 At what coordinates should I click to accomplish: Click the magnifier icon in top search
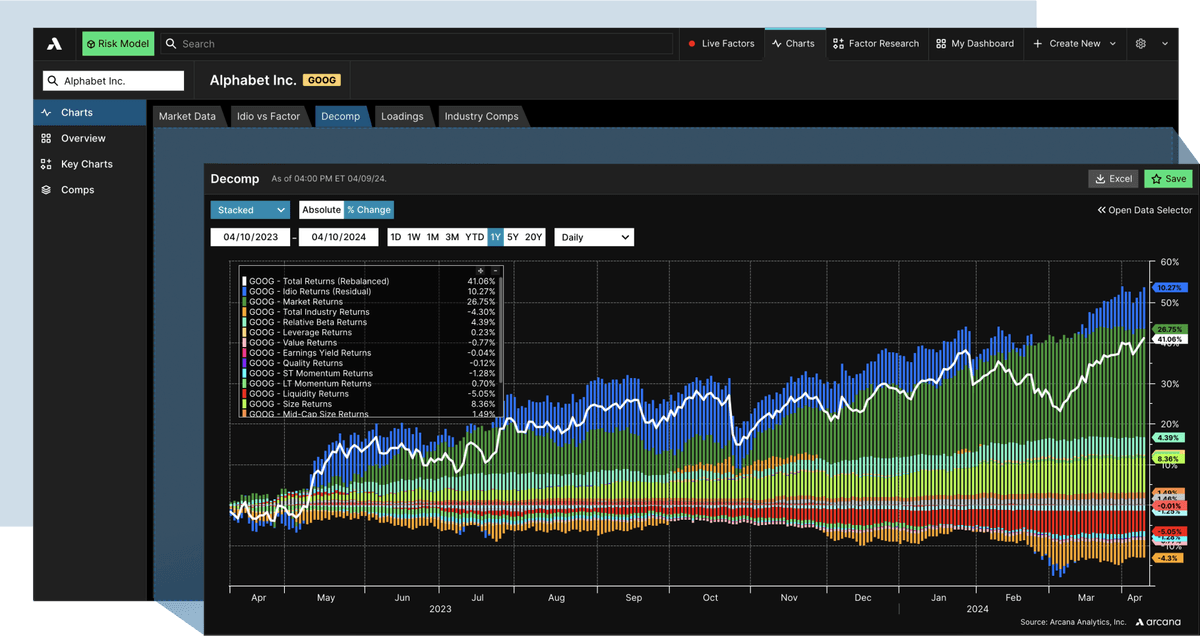tap(171, 44)
